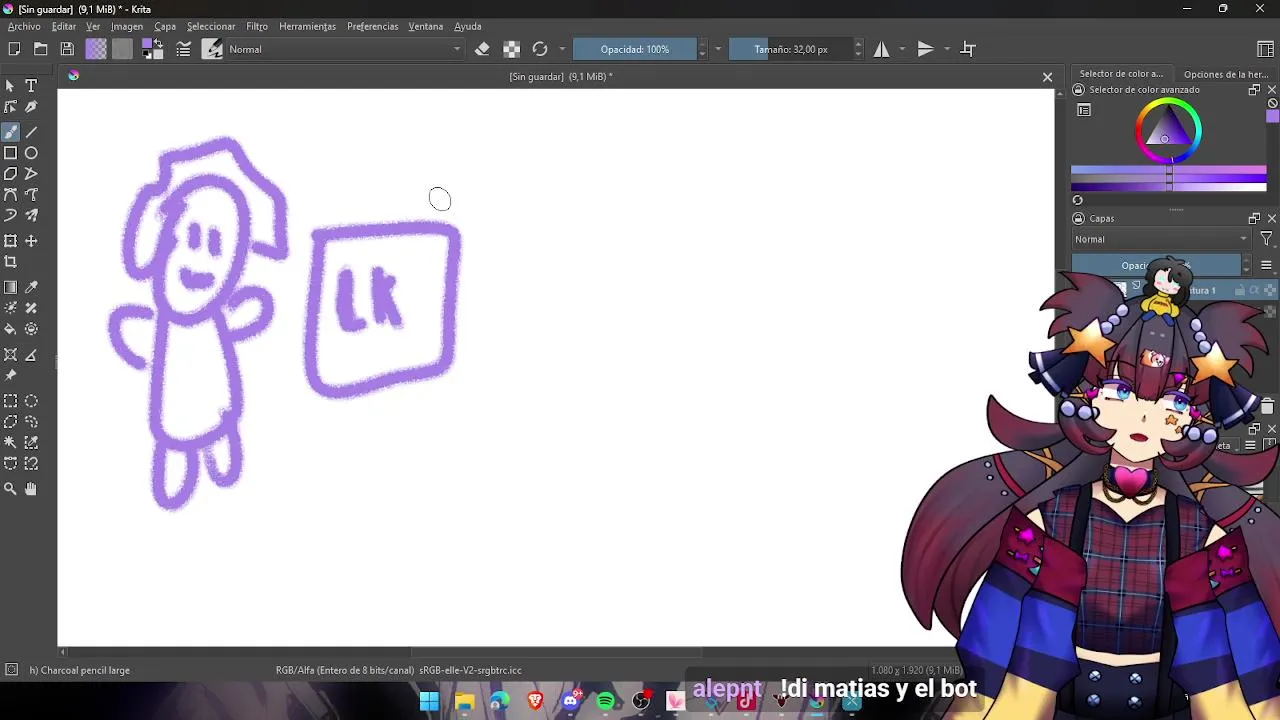Toggle preserve alpha checkerboard button
The height and width of the screenshot is (720, 1280).
tap(511, 49)
